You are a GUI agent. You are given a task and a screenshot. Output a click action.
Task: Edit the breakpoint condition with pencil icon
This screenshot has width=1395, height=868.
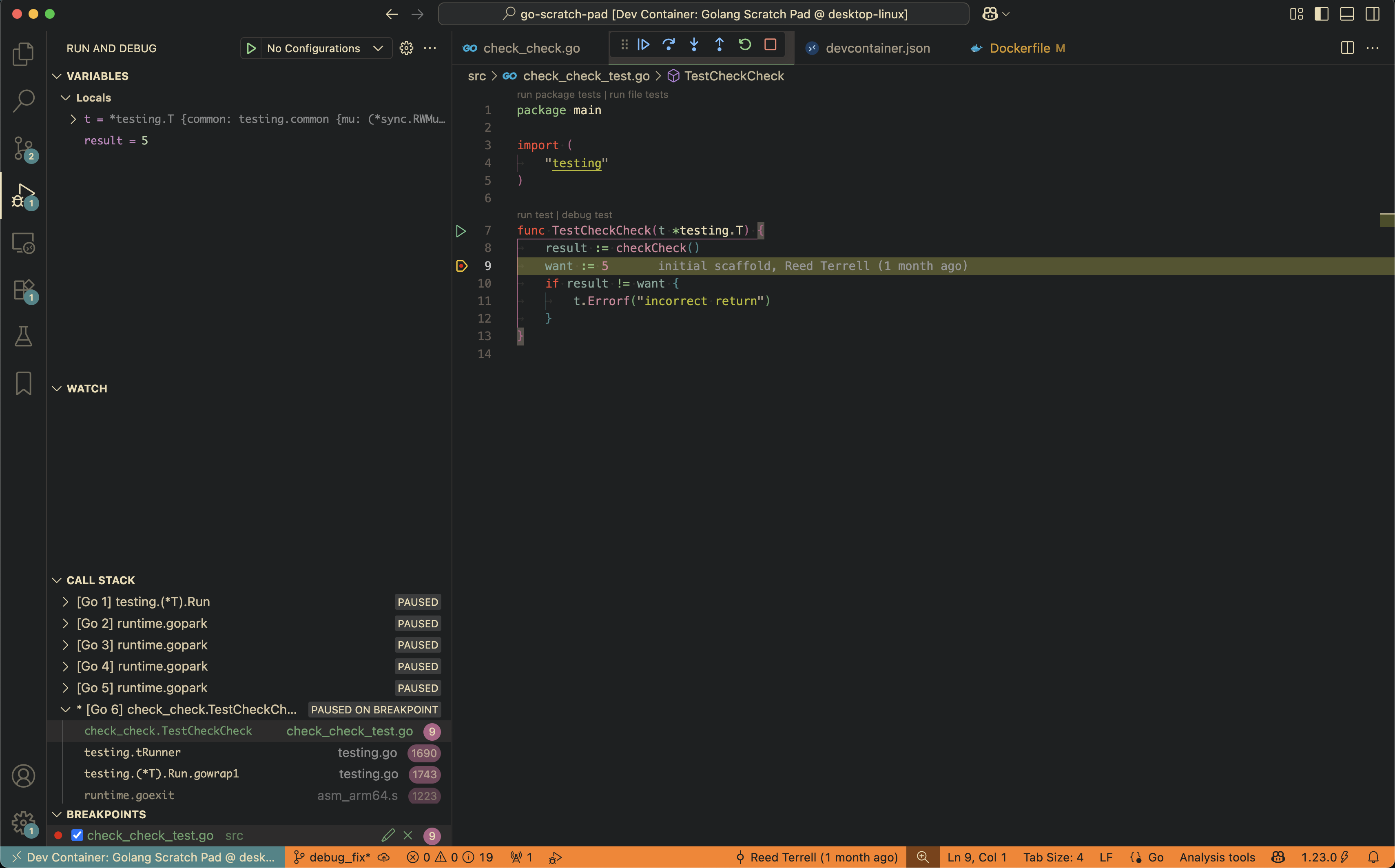388,835
